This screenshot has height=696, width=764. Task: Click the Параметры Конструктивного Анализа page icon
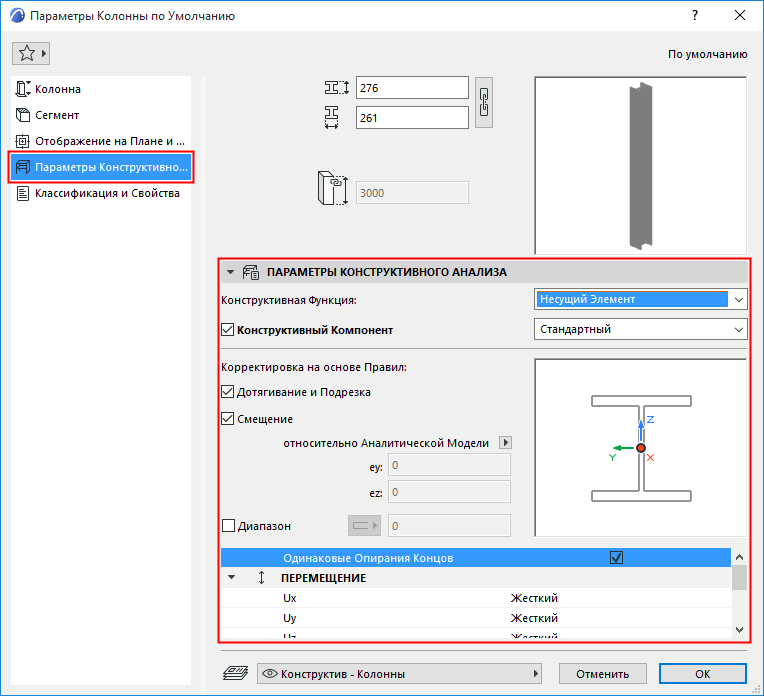coord(22,167)
